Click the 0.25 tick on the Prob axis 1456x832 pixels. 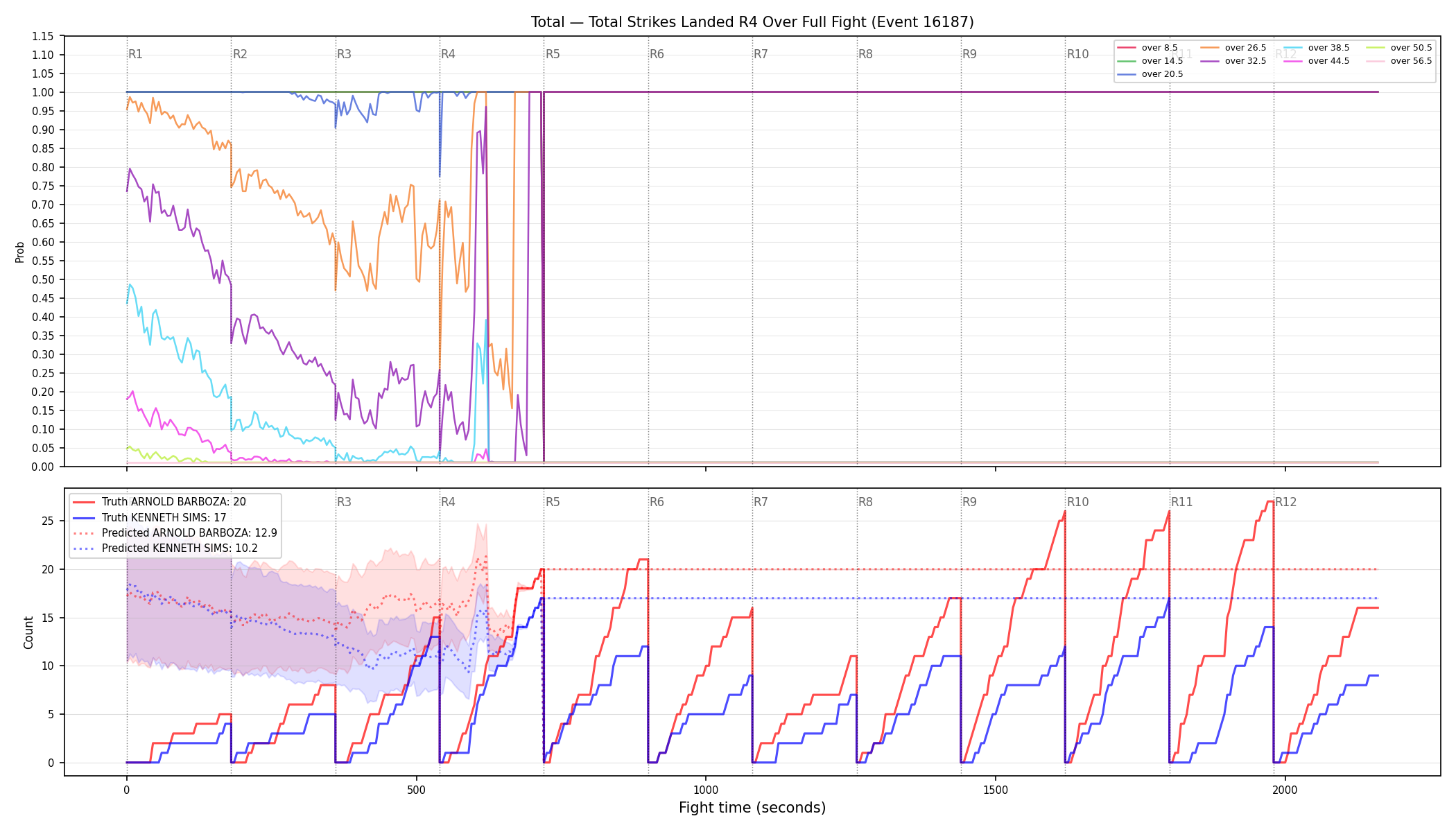coord(43,373)
